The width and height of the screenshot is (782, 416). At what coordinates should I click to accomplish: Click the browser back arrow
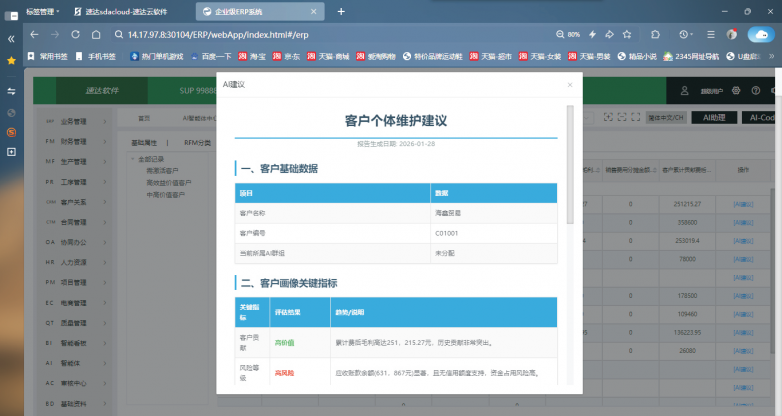point(38,34)
